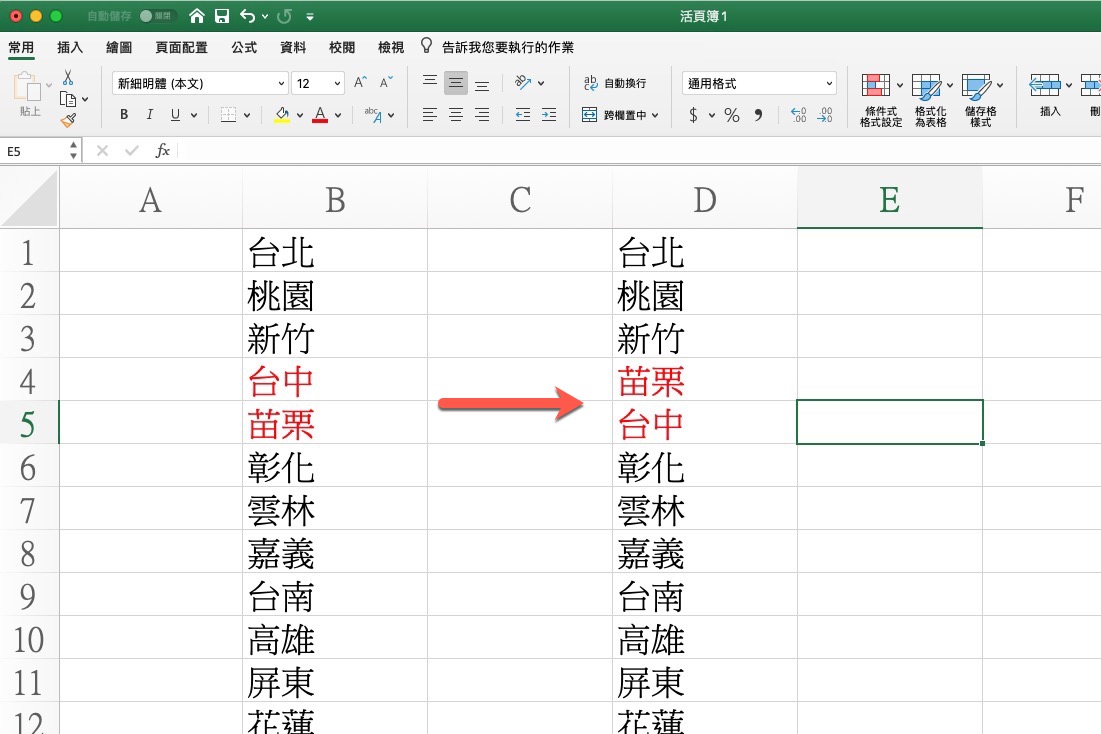1101x734 pixels.
Task: Click the increase decimal places icon
Action: (798, 116)
